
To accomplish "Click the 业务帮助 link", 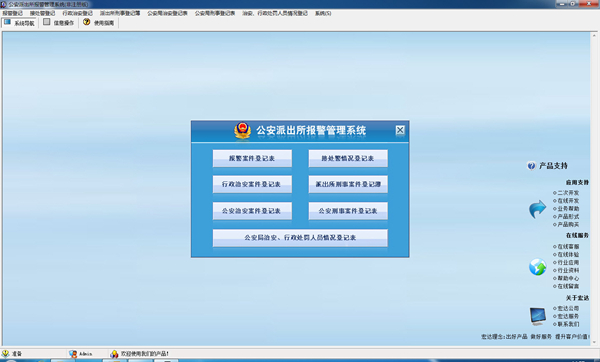I will pos(568,209).
